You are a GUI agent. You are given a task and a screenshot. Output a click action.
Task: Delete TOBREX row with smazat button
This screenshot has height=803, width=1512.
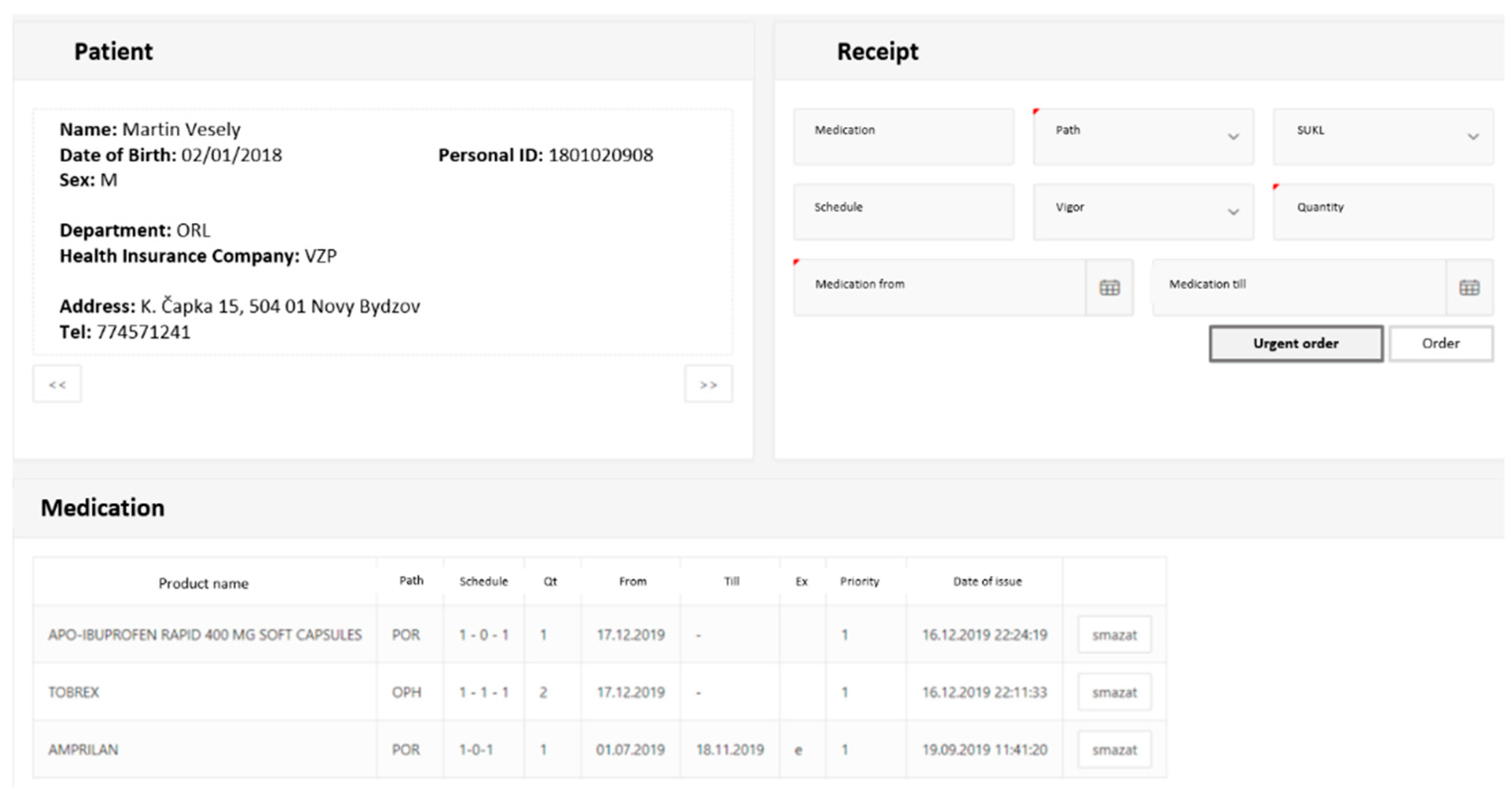pos(1113,692)
